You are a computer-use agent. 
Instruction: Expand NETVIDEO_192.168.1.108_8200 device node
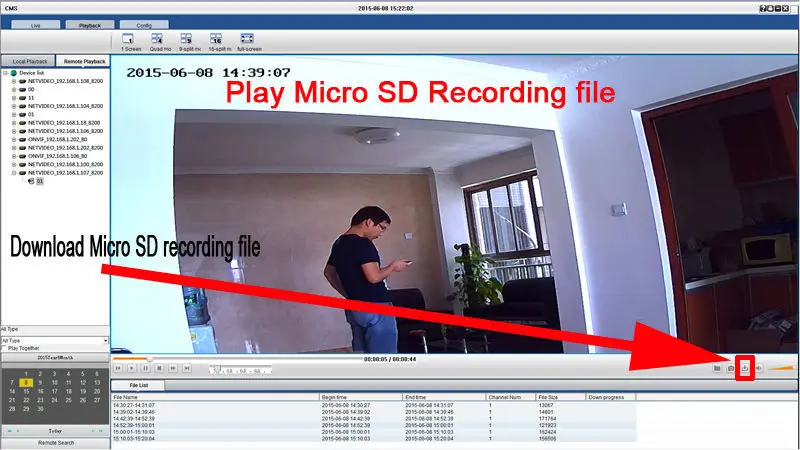(x=14, y=81)
